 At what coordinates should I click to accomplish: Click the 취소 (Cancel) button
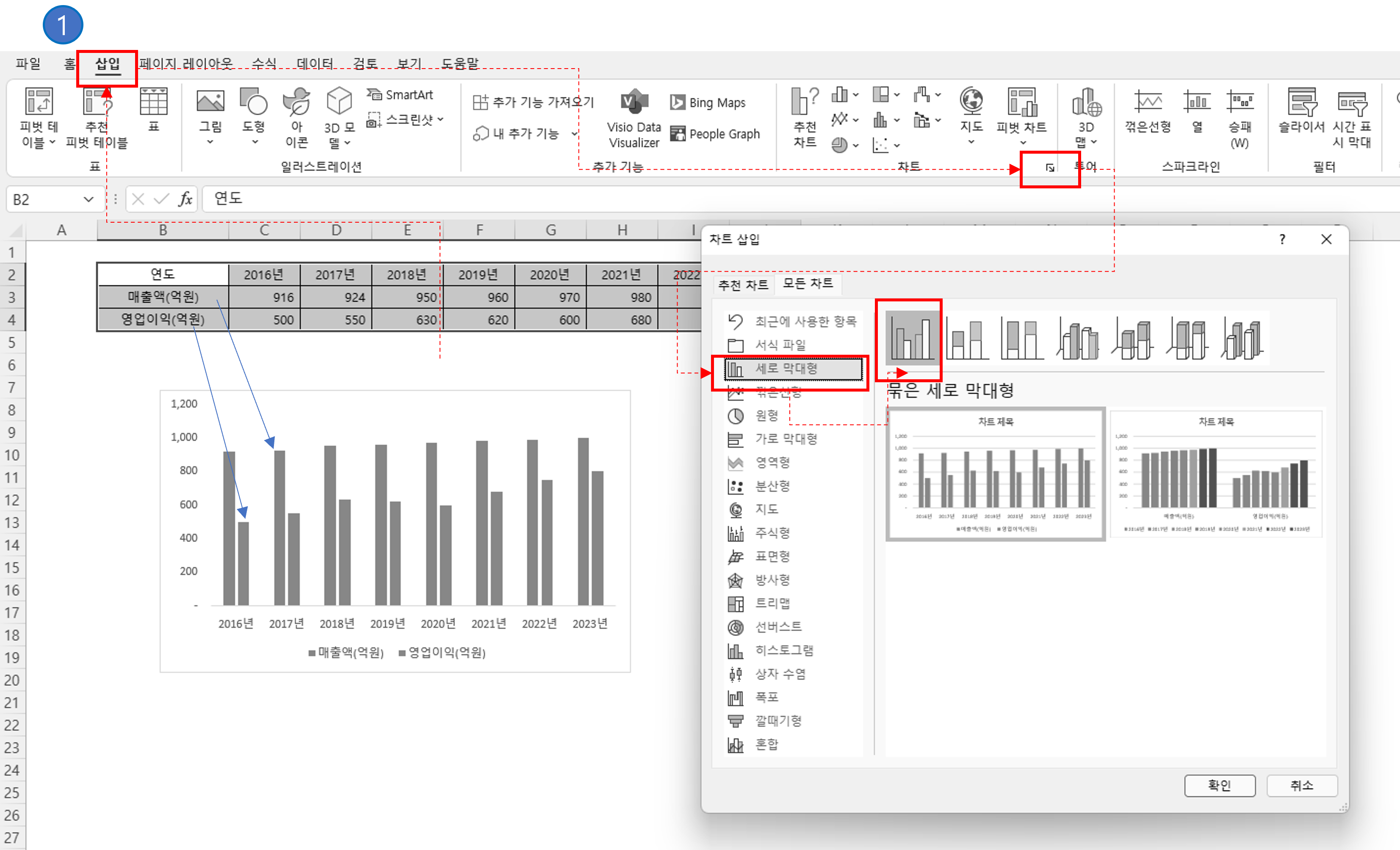pyautogui.click(x=1301, y=785)
